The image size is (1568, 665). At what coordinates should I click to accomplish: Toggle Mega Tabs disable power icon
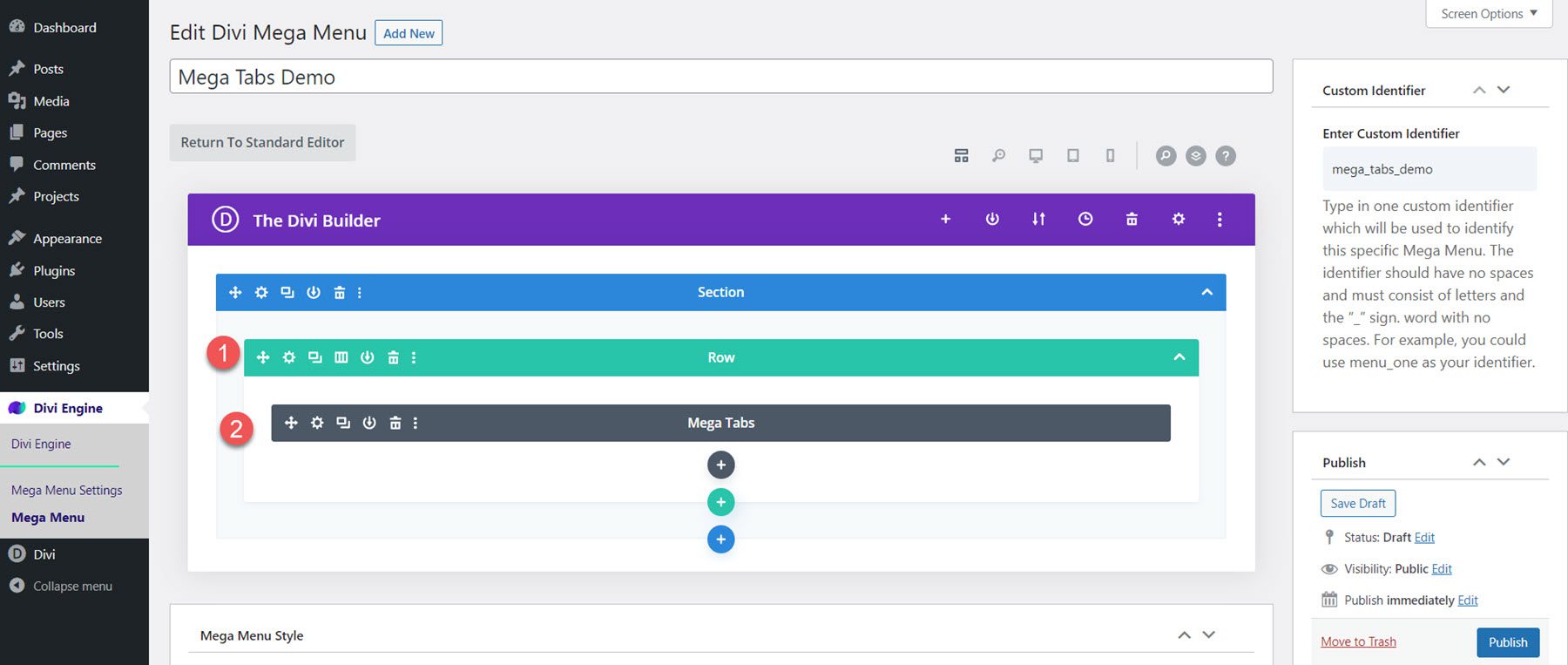coord(369,423)
